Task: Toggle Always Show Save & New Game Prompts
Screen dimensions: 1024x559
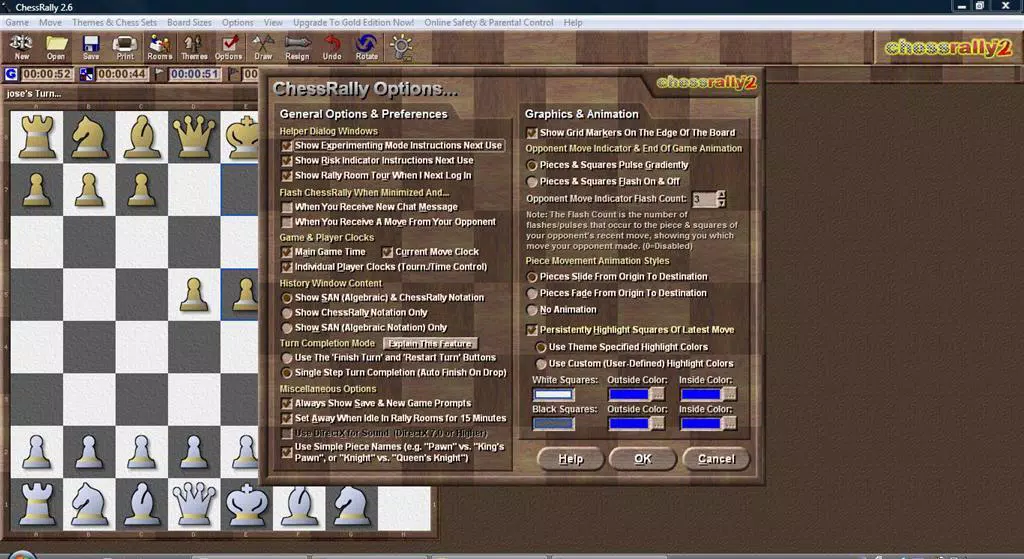Action: [287, 404]
